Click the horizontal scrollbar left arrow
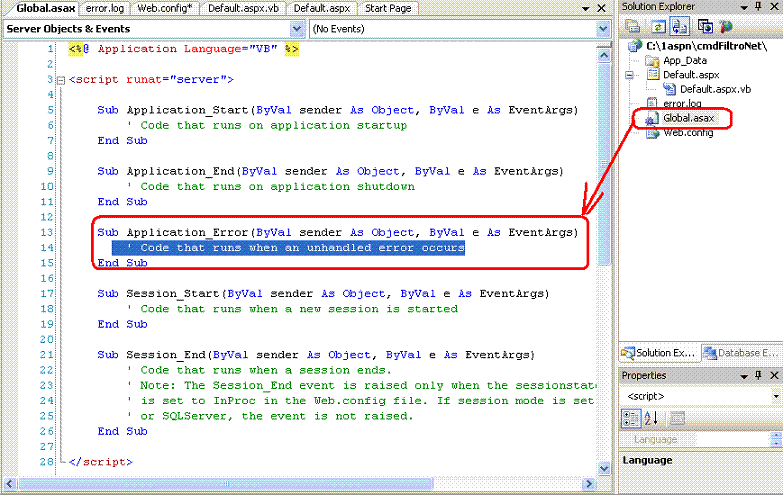 coord(10,484)
